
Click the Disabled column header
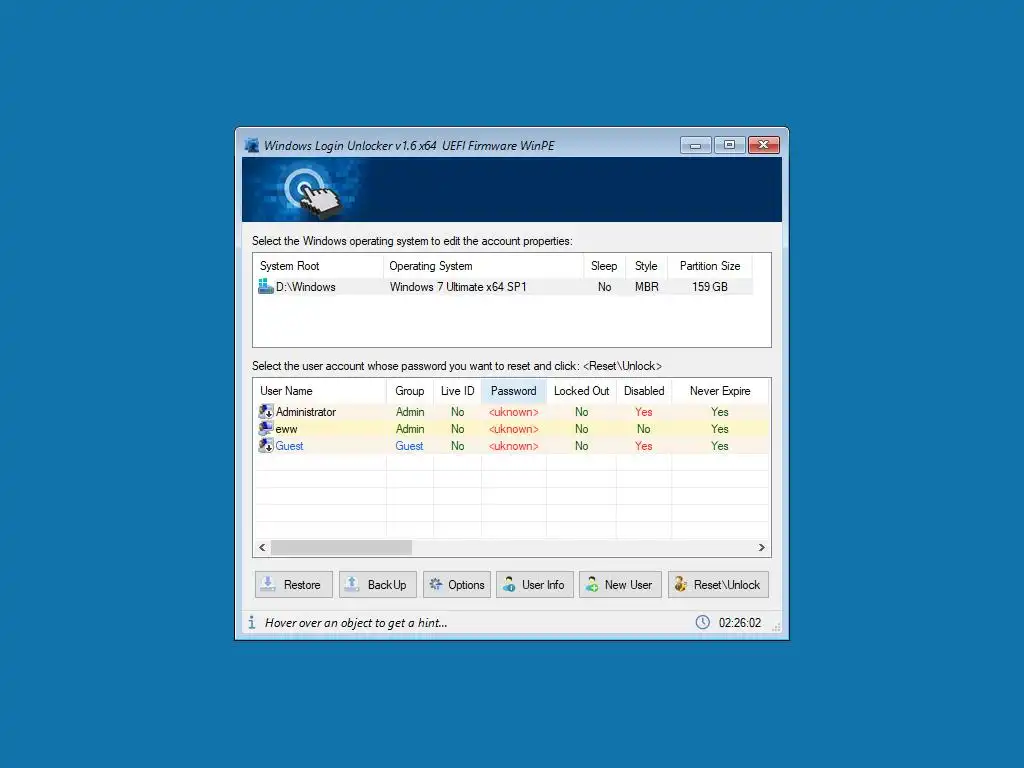coord(644,391)
